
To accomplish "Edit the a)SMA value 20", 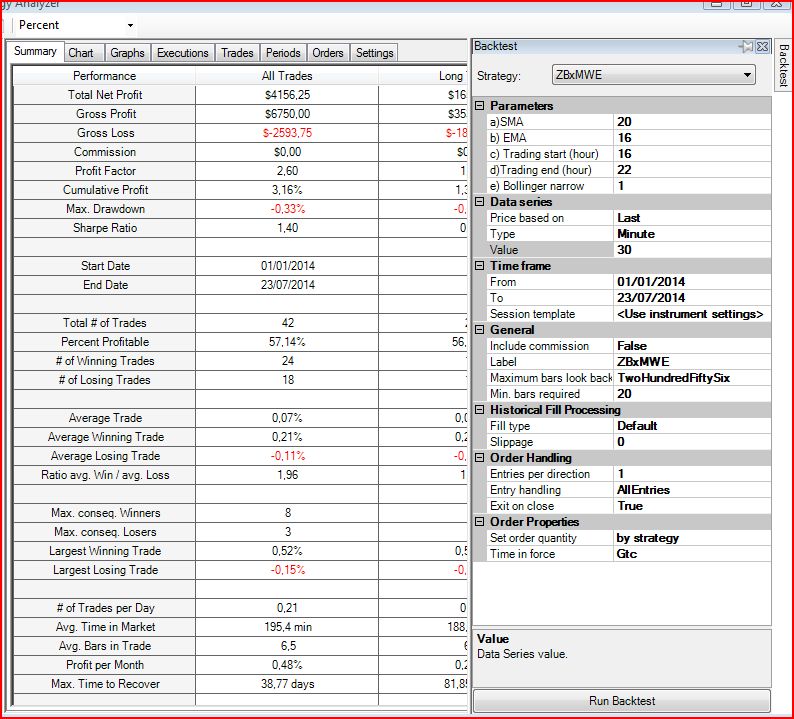I will tap(692, 122).
